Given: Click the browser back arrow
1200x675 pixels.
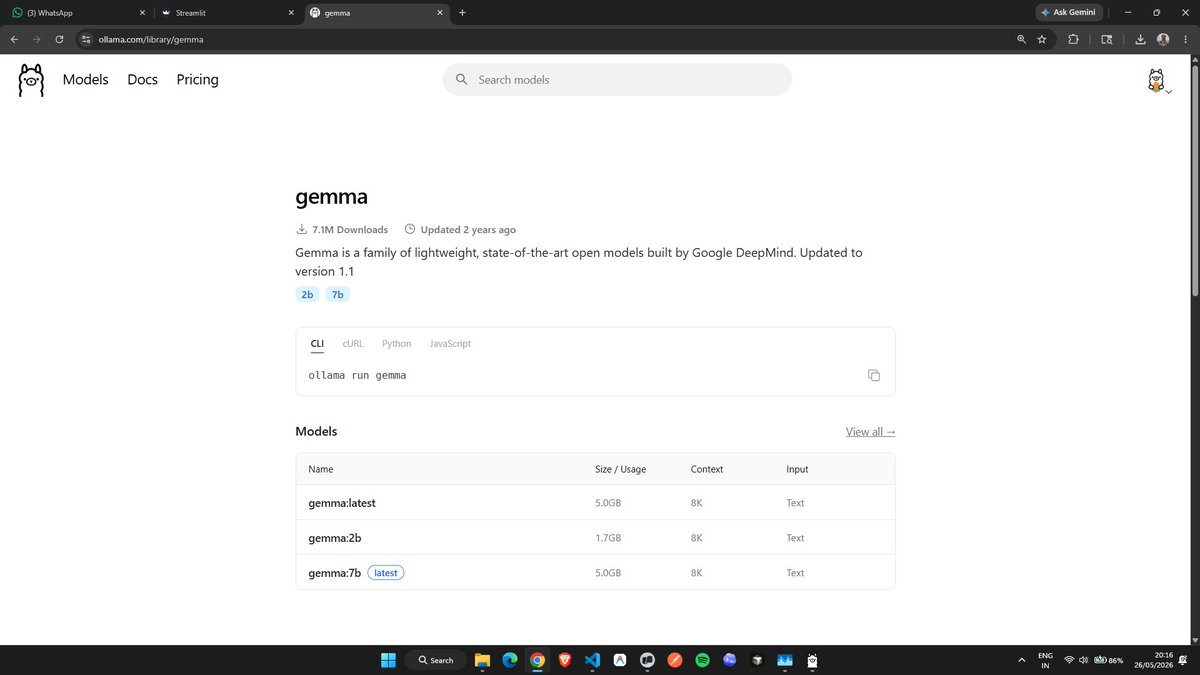Looking at the screenshot, I should click(x=14, y=39).
